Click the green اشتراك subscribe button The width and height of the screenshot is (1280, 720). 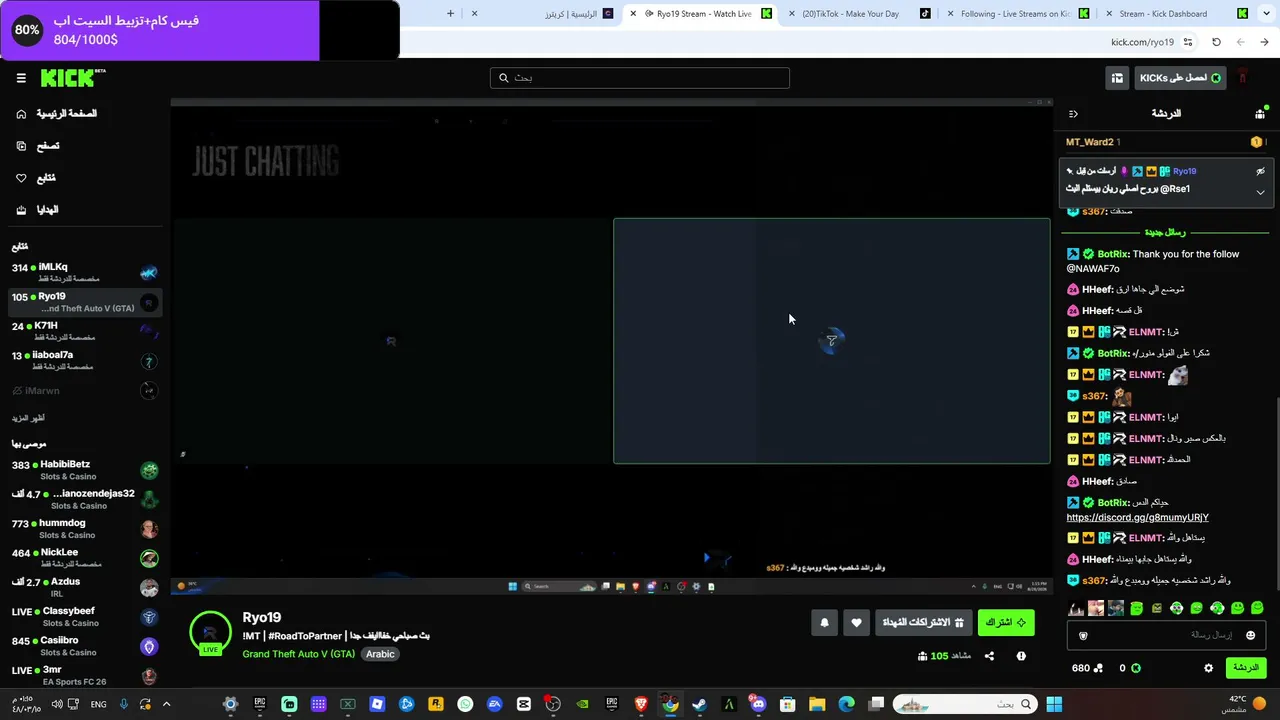tap(1006, 623)
